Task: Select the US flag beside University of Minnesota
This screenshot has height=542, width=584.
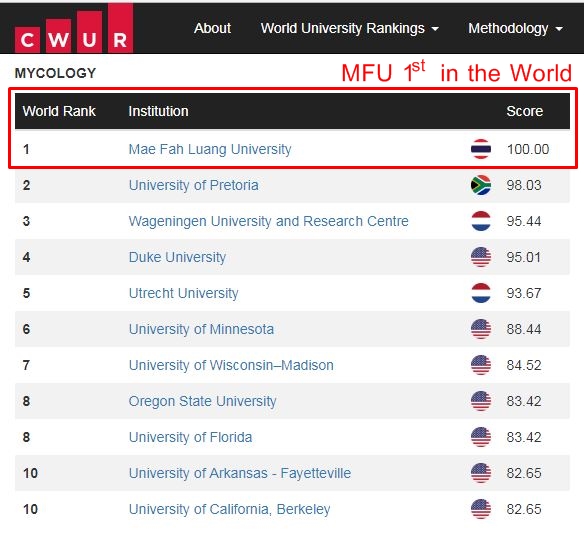Action: 481,329
